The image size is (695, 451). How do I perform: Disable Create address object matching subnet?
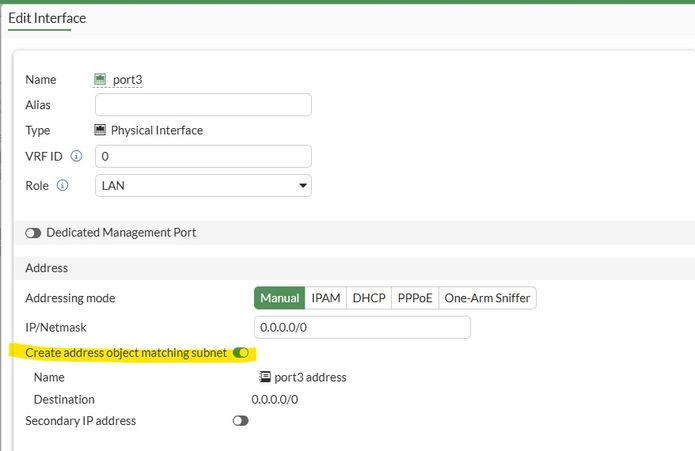point(240,353)
